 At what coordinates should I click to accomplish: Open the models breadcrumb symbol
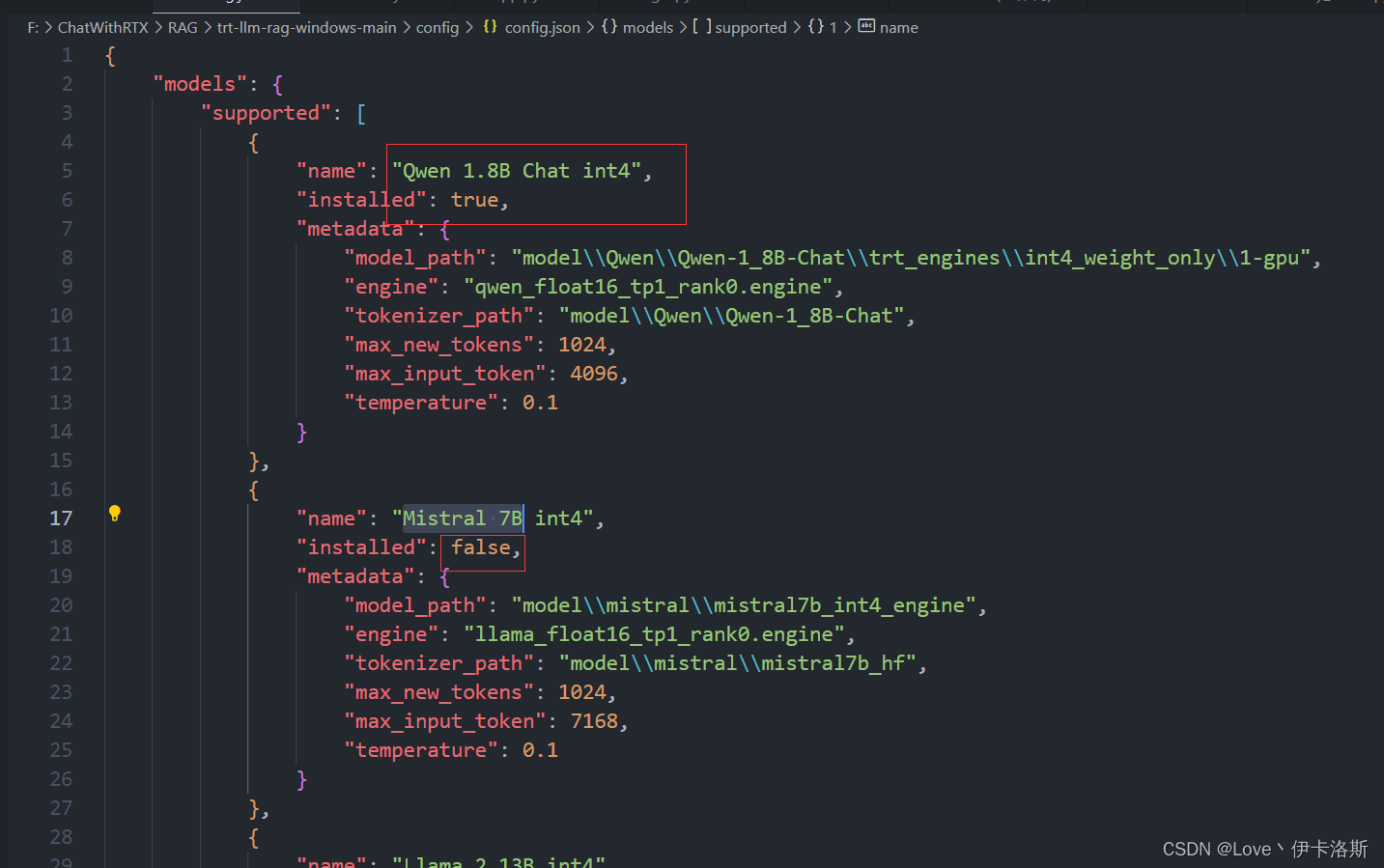point(648,27)
